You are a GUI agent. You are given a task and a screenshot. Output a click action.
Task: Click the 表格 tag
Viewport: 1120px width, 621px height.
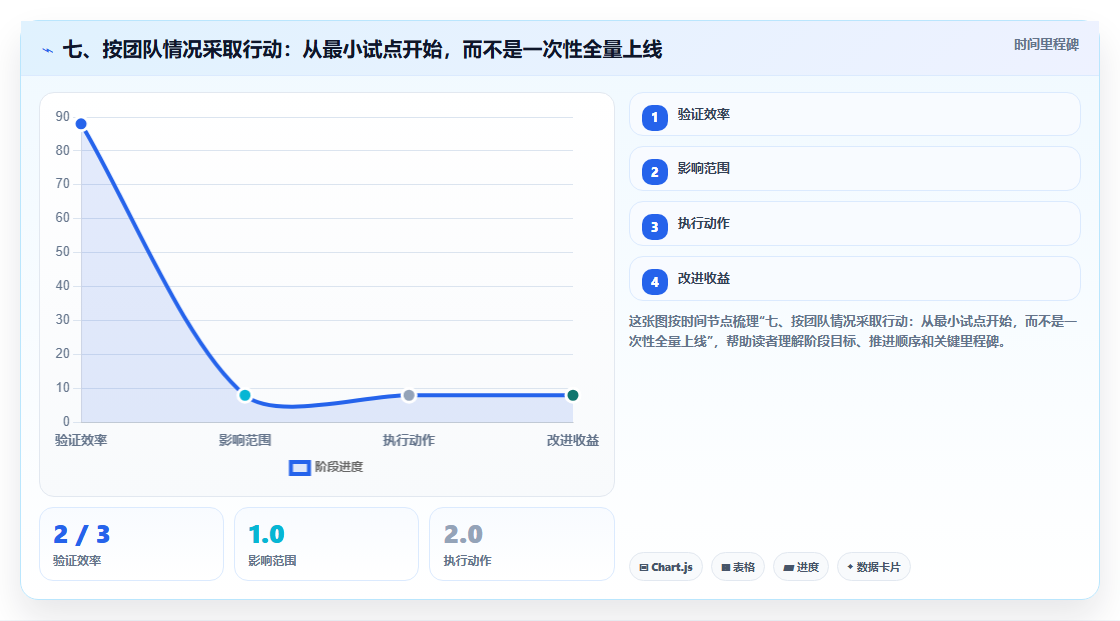(x=738, y=567)
